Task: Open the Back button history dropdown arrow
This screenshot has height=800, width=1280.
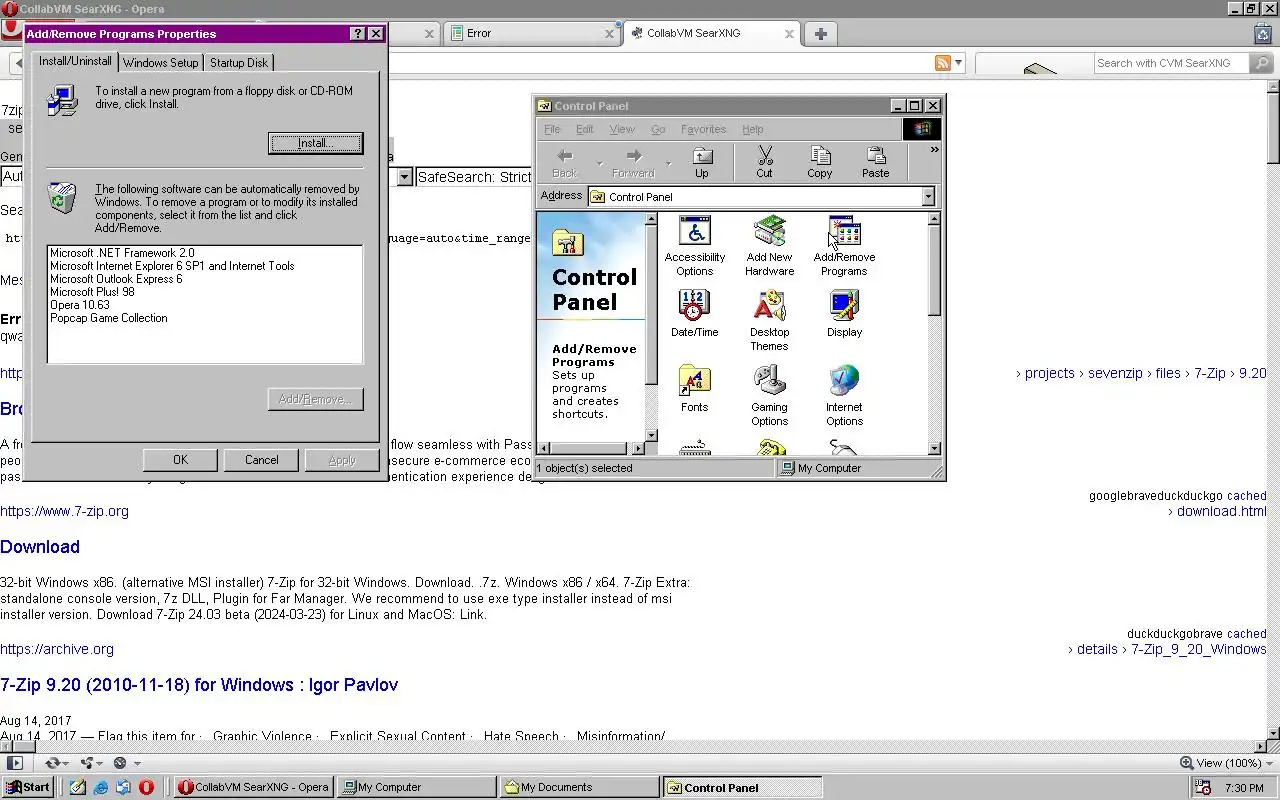Action: coord(600,163)
